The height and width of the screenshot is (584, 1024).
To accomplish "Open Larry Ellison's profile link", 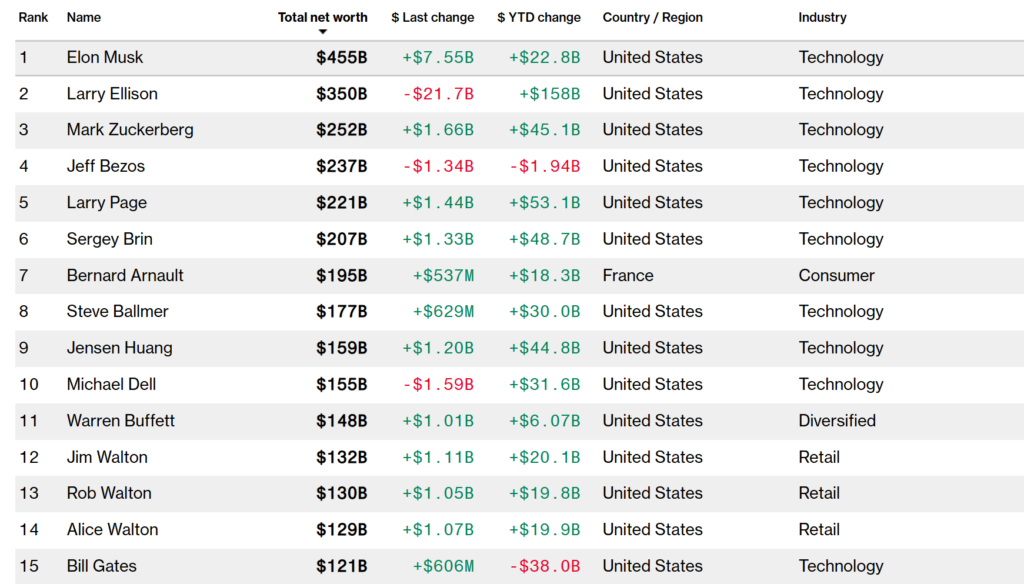I will click(112, 94).
